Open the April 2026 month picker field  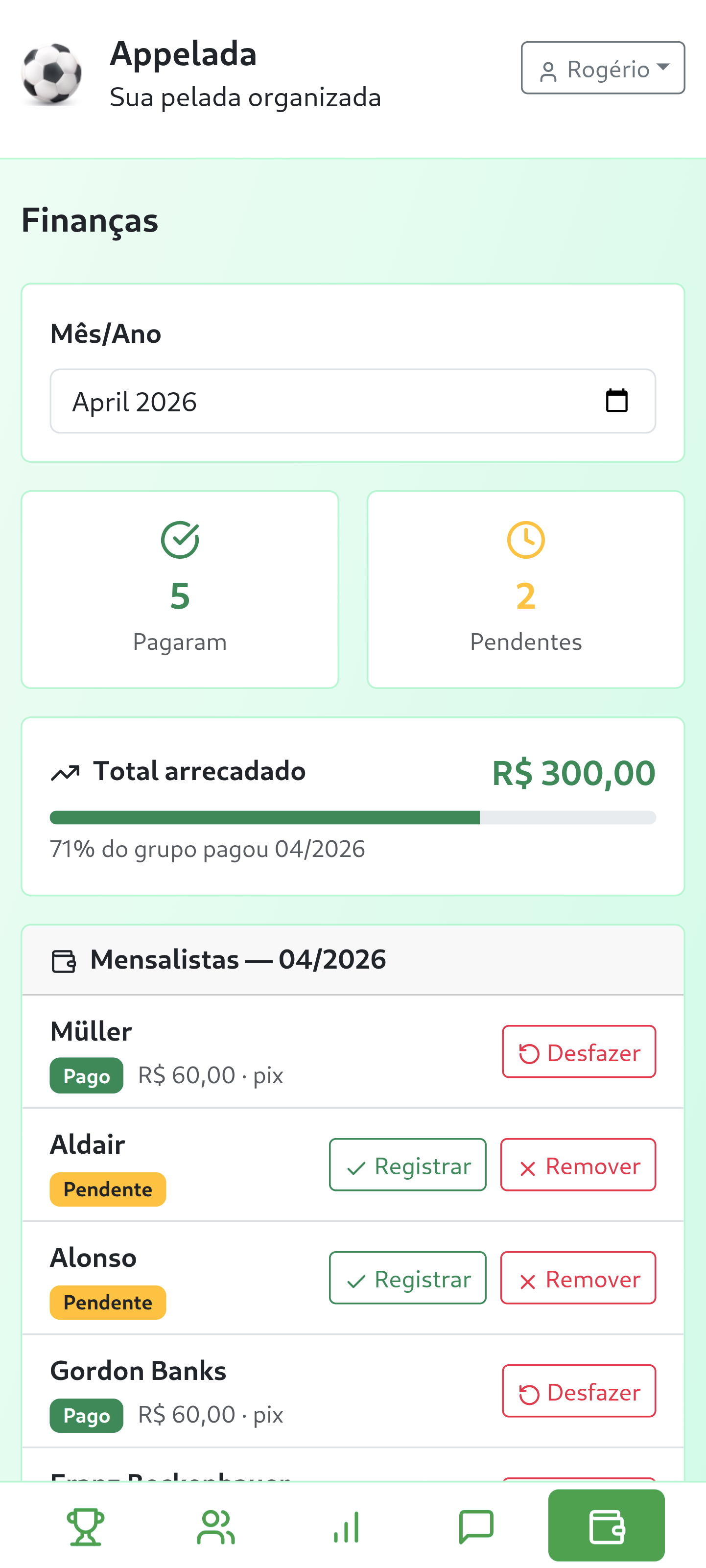tap(329, 402)
